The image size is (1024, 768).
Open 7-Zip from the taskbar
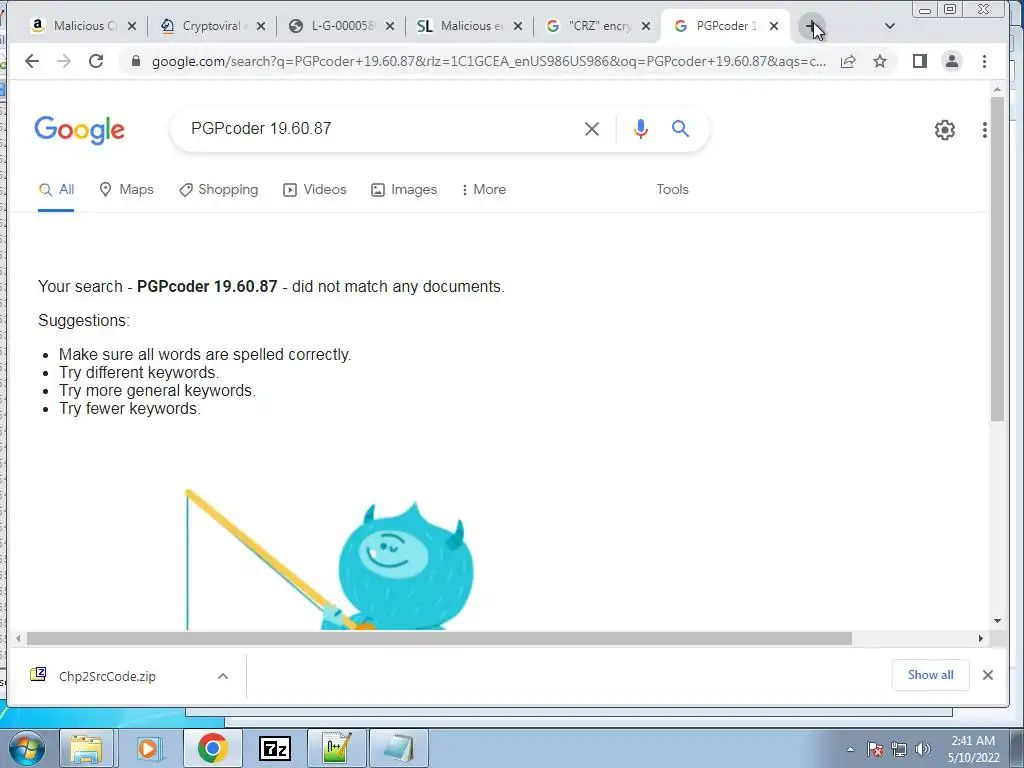pyautogui.click(x=274, y=748)
